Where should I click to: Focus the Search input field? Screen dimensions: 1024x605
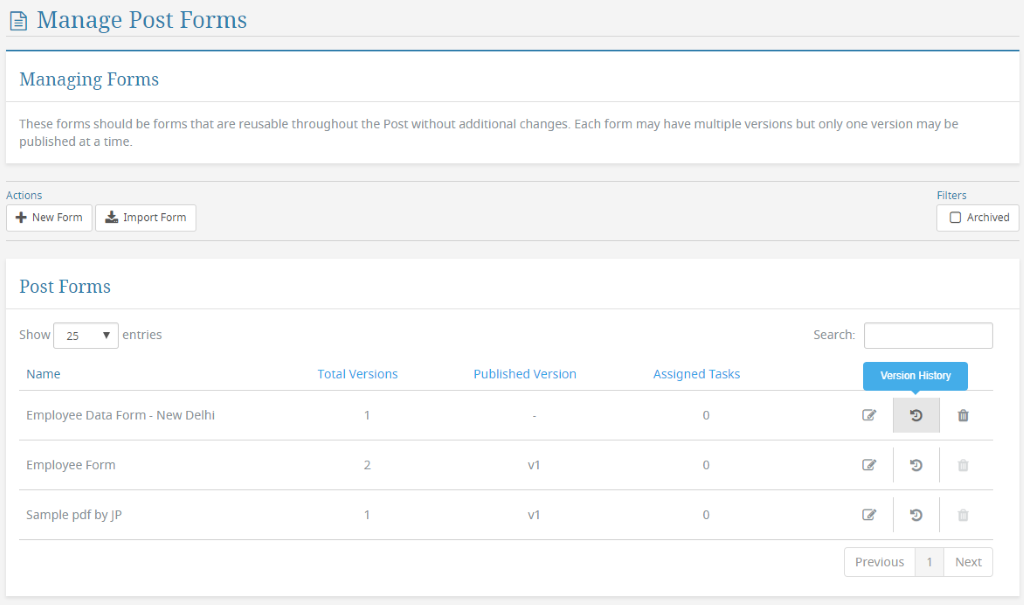(928, 335)
